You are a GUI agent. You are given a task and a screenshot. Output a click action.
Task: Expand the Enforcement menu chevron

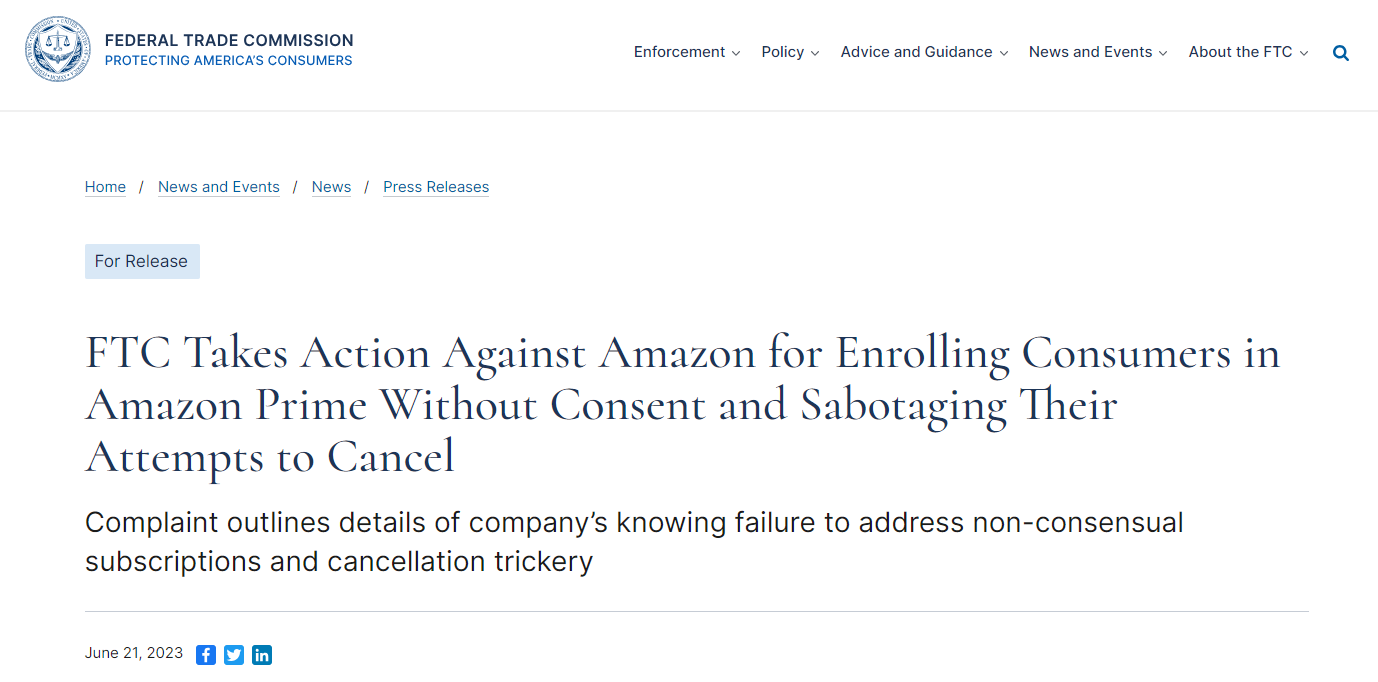coord(736,53)
